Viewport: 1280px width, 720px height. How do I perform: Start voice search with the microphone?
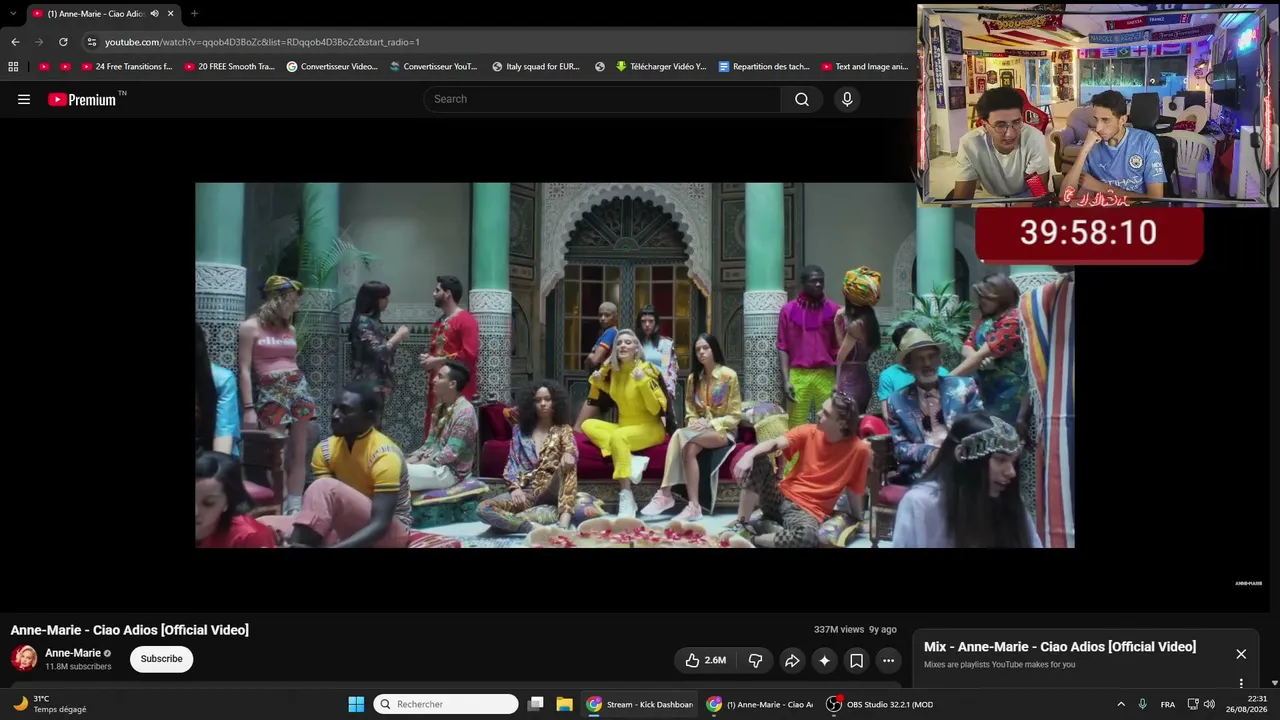pos(847,99)
